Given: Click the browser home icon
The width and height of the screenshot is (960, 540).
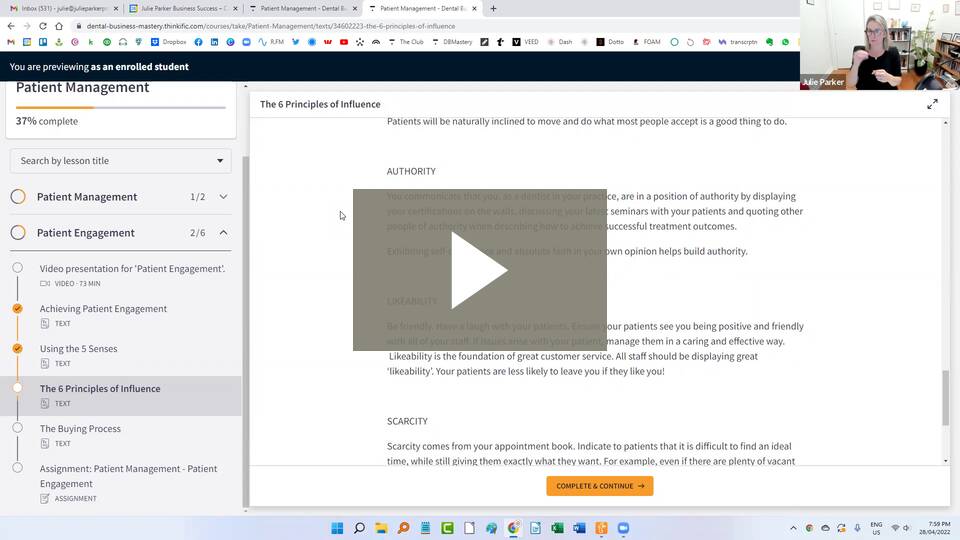Looking at the screenshot, I should click(59, 26).
